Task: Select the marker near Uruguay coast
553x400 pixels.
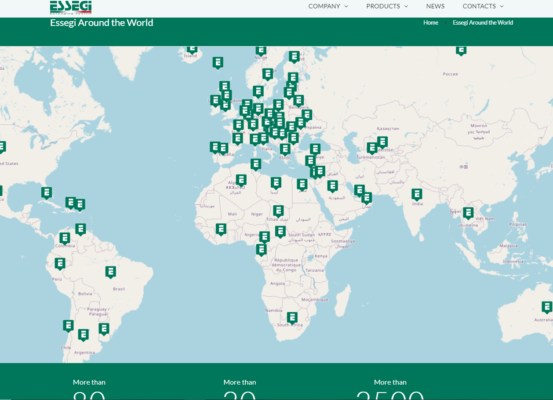Action: 104,329
